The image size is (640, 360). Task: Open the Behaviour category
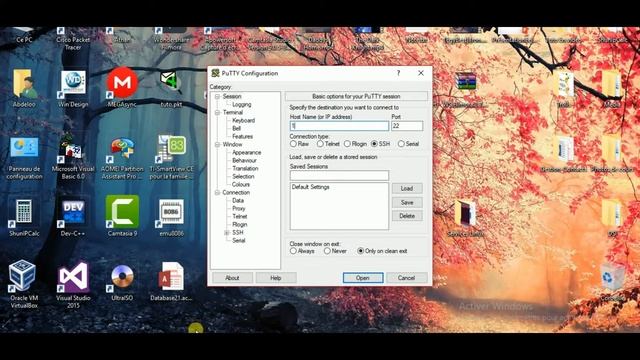(x=244, y=160)
